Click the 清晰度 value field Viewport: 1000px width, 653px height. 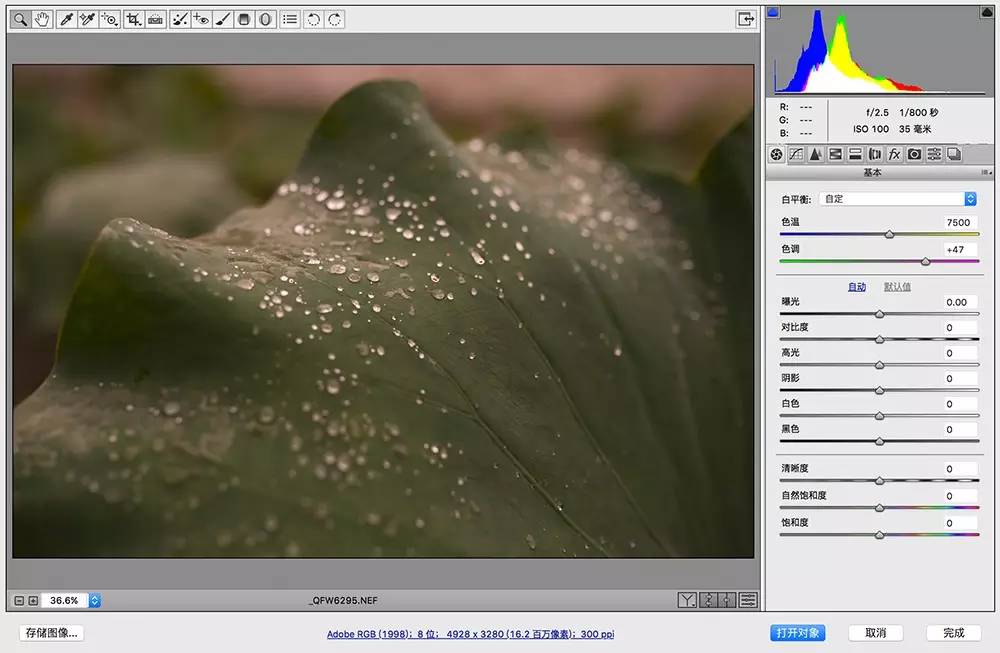pyautogui.click(x=959, y=469)
